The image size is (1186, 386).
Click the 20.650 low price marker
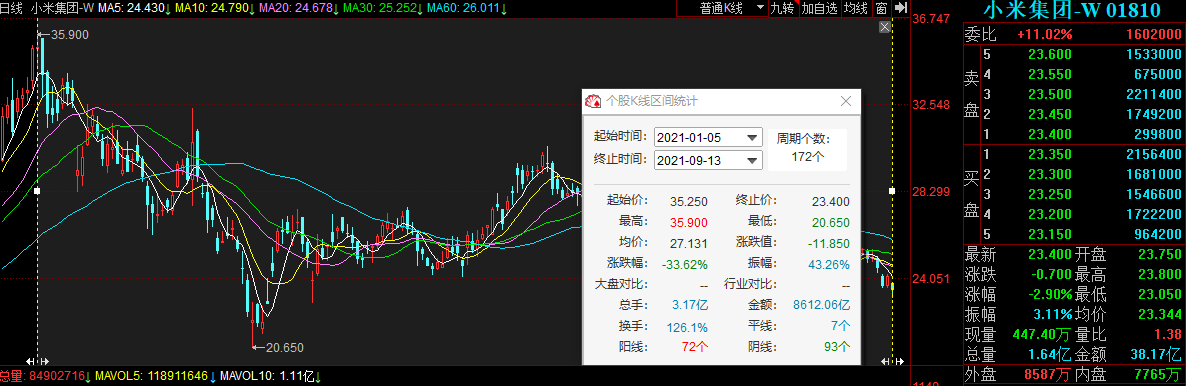click(278, 348)
